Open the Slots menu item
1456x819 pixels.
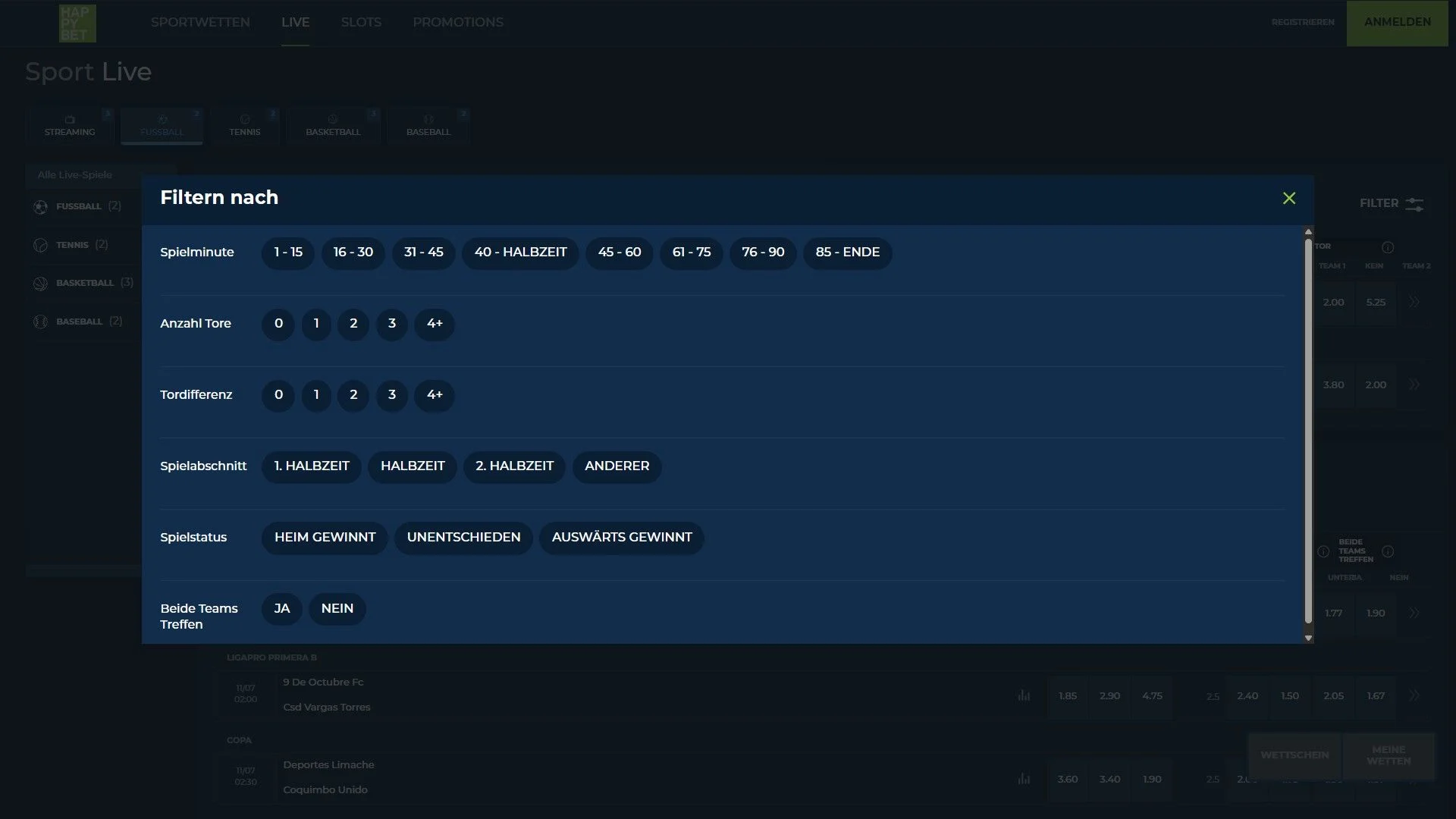(361, 23)
